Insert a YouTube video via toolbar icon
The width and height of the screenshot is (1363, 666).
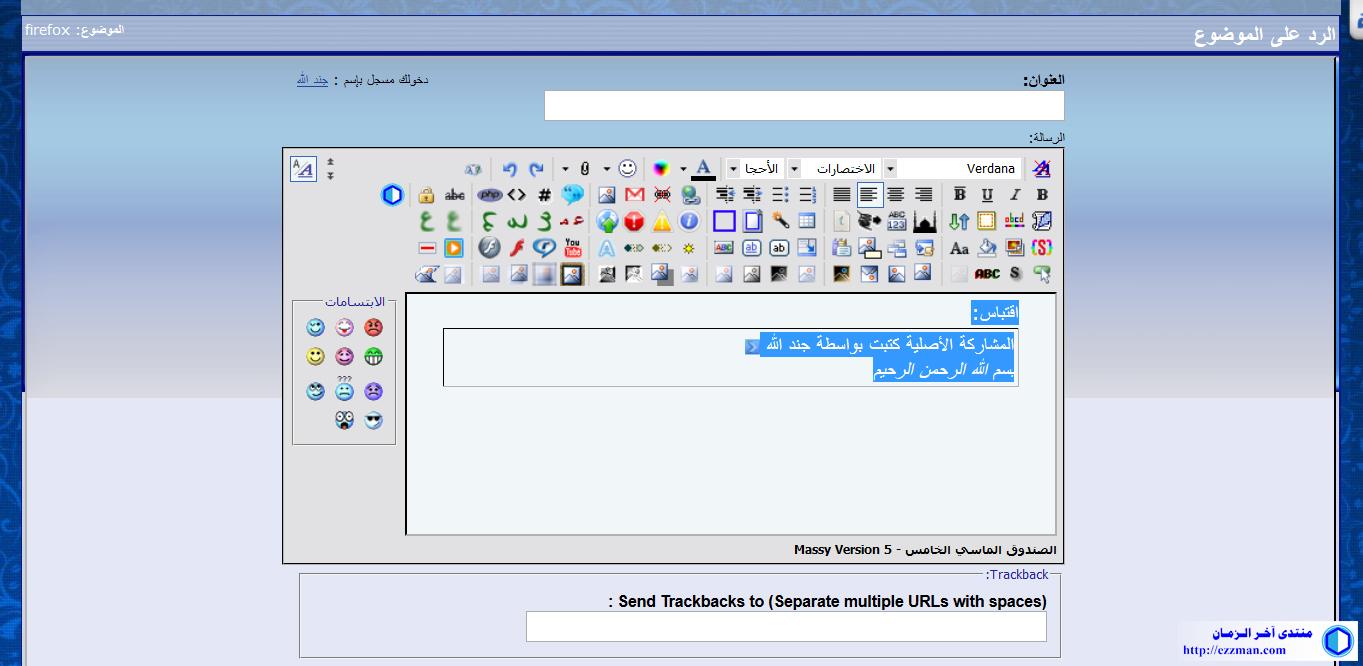[x=572, y=247]
